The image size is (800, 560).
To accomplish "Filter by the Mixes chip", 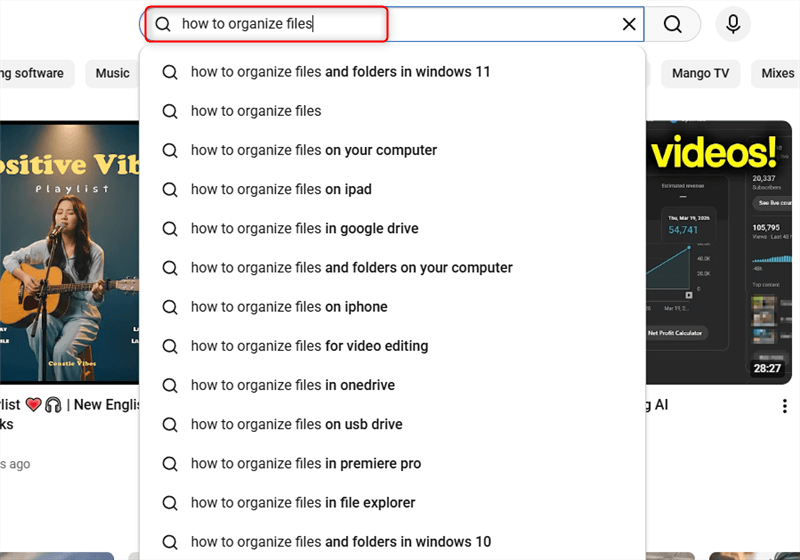I will (776, 73).
